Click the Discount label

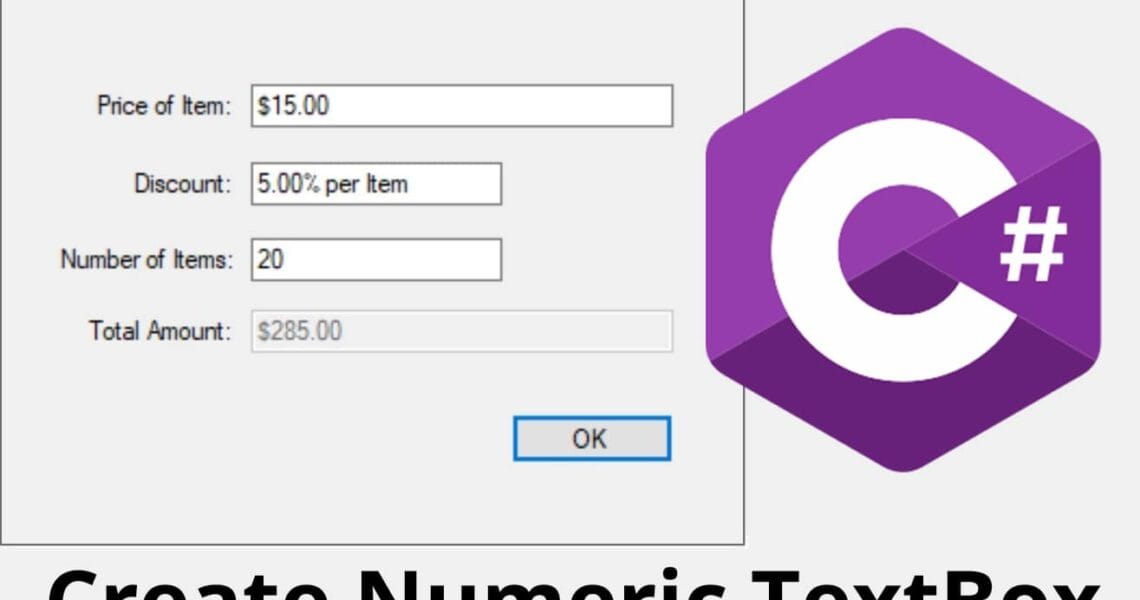(x=178, y=185)
